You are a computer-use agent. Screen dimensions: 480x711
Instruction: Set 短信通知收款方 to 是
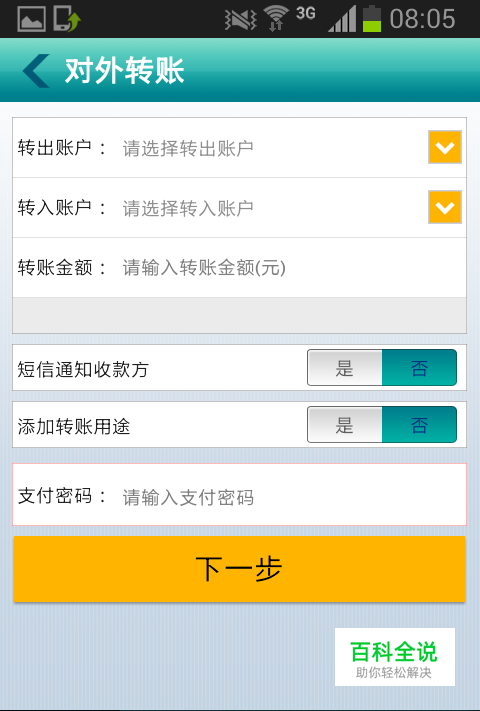pyautogui.click(x=345, y=368)
